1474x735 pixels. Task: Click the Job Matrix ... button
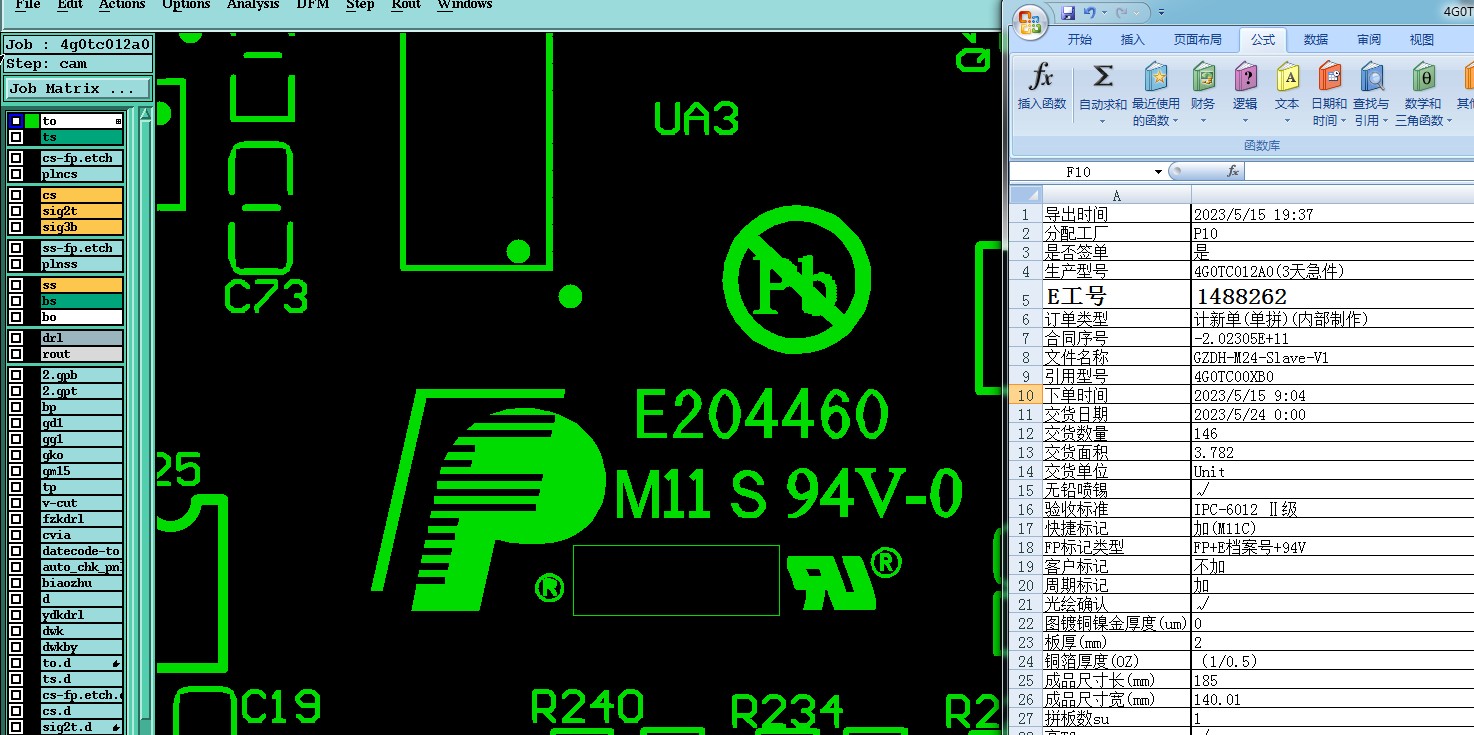click(77, 88)
